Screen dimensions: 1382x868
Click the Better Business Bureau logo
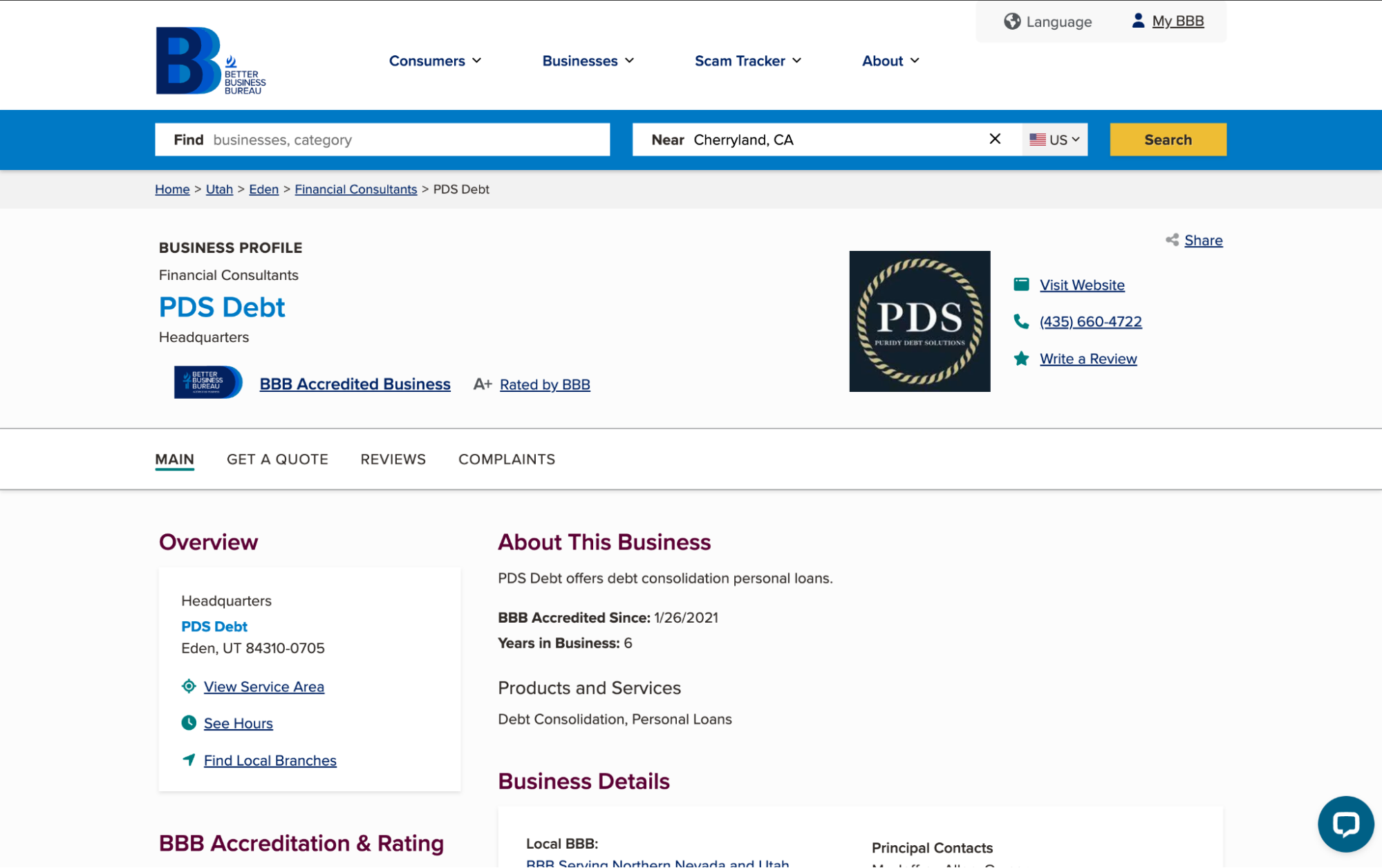click(211, 61)
